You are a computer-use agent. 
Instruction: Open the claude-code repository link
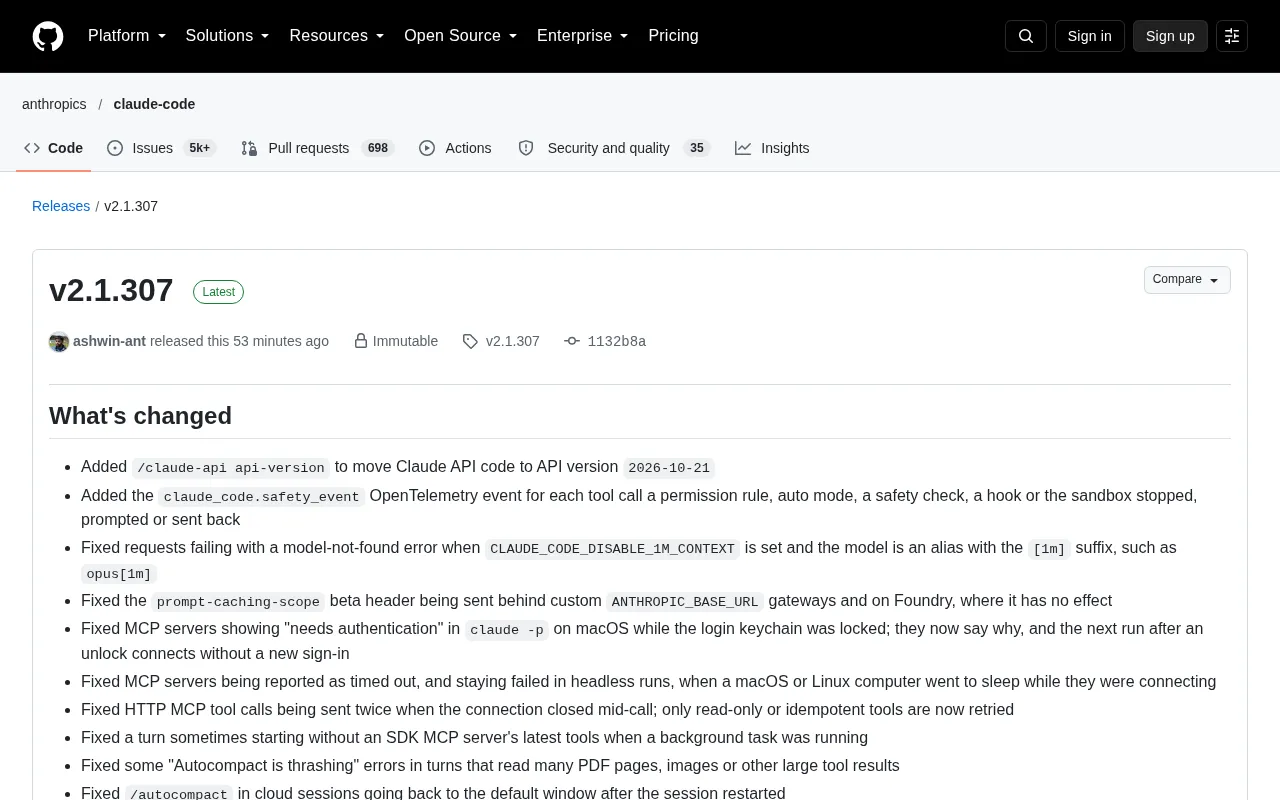154,104
